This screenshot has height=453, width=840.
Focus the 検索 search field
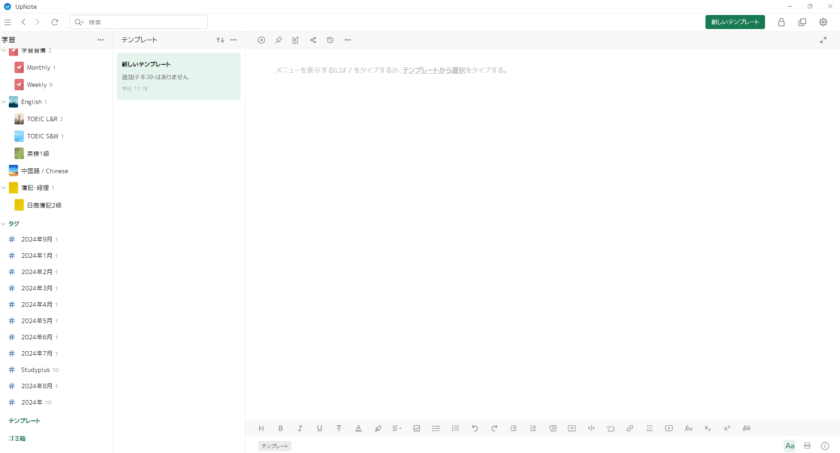coord(139,22)
